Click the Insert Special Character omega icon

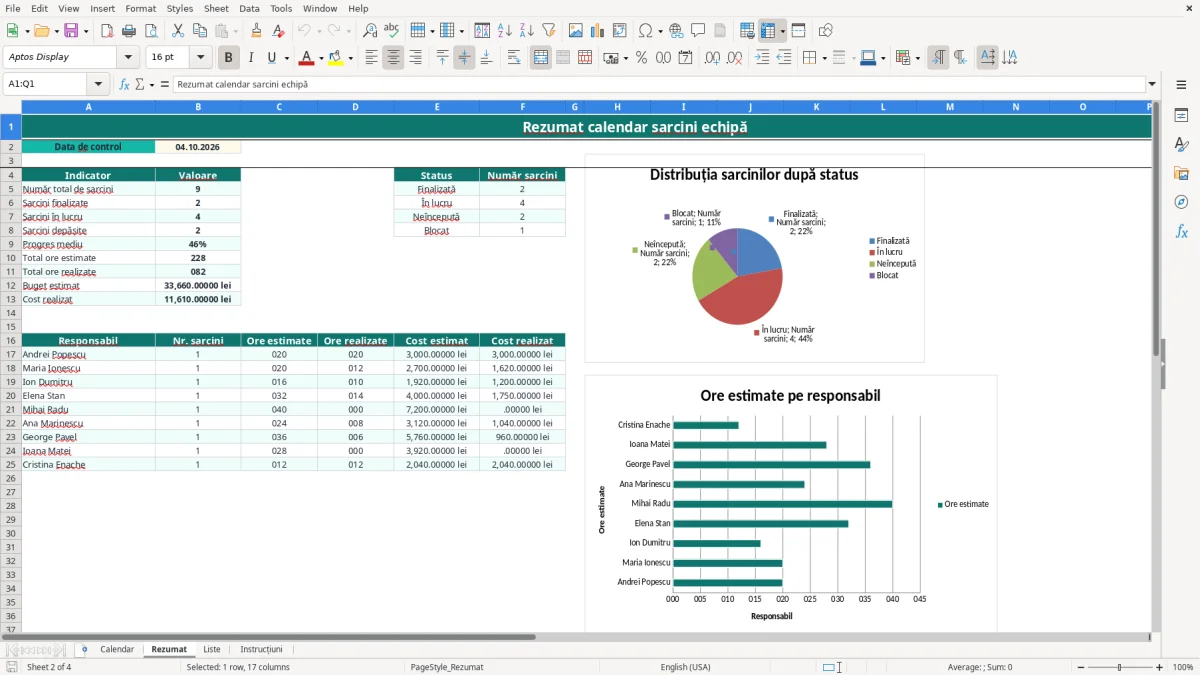[645, 31]
